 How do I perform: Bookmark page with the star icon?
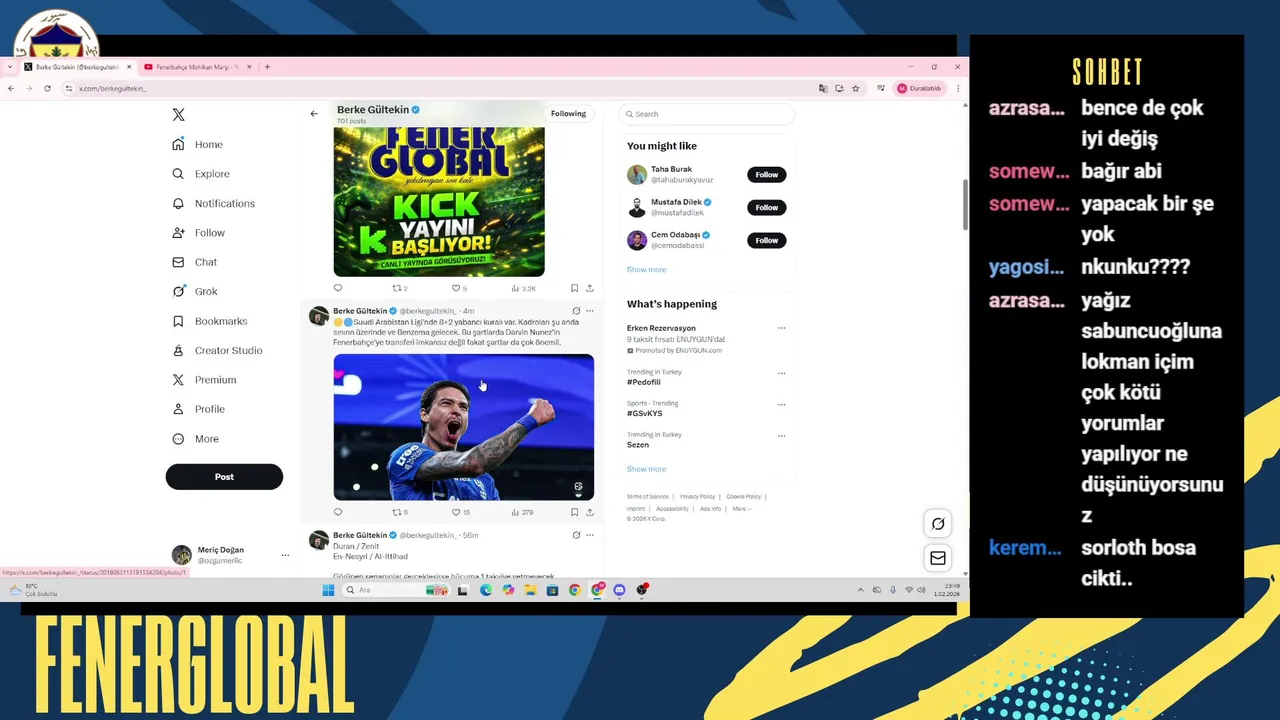coord(856,88)
